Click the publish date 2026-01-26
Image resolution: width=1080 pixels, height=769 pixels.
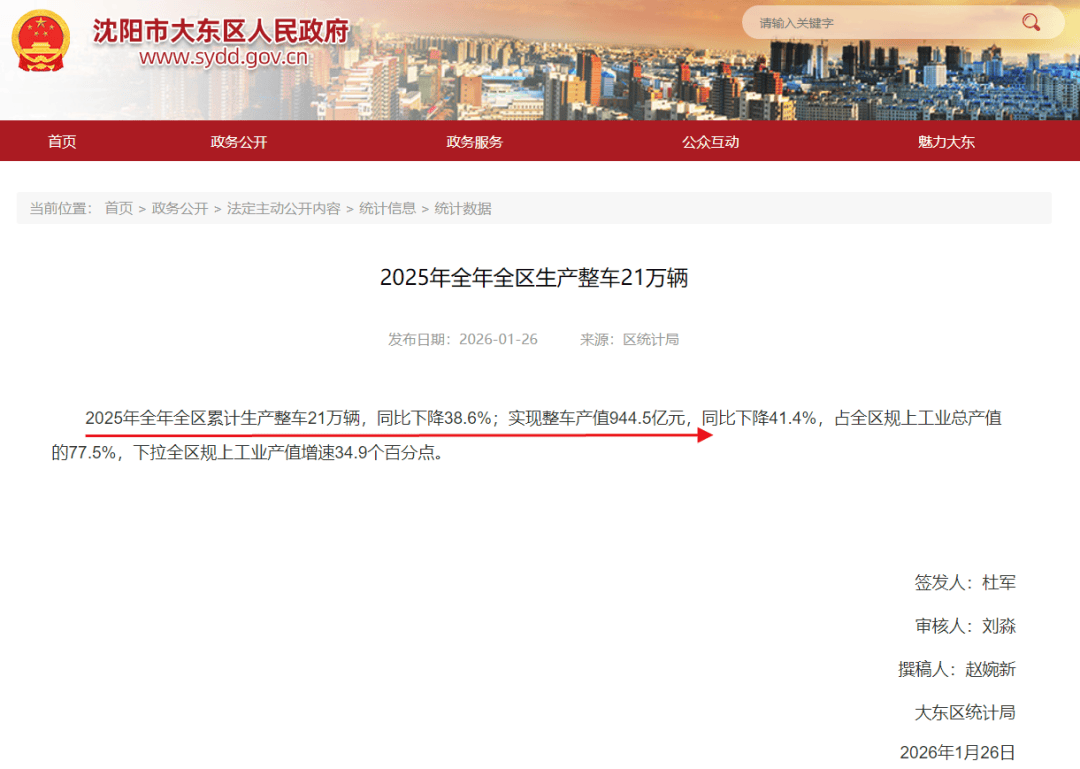[x=498, y=339]
